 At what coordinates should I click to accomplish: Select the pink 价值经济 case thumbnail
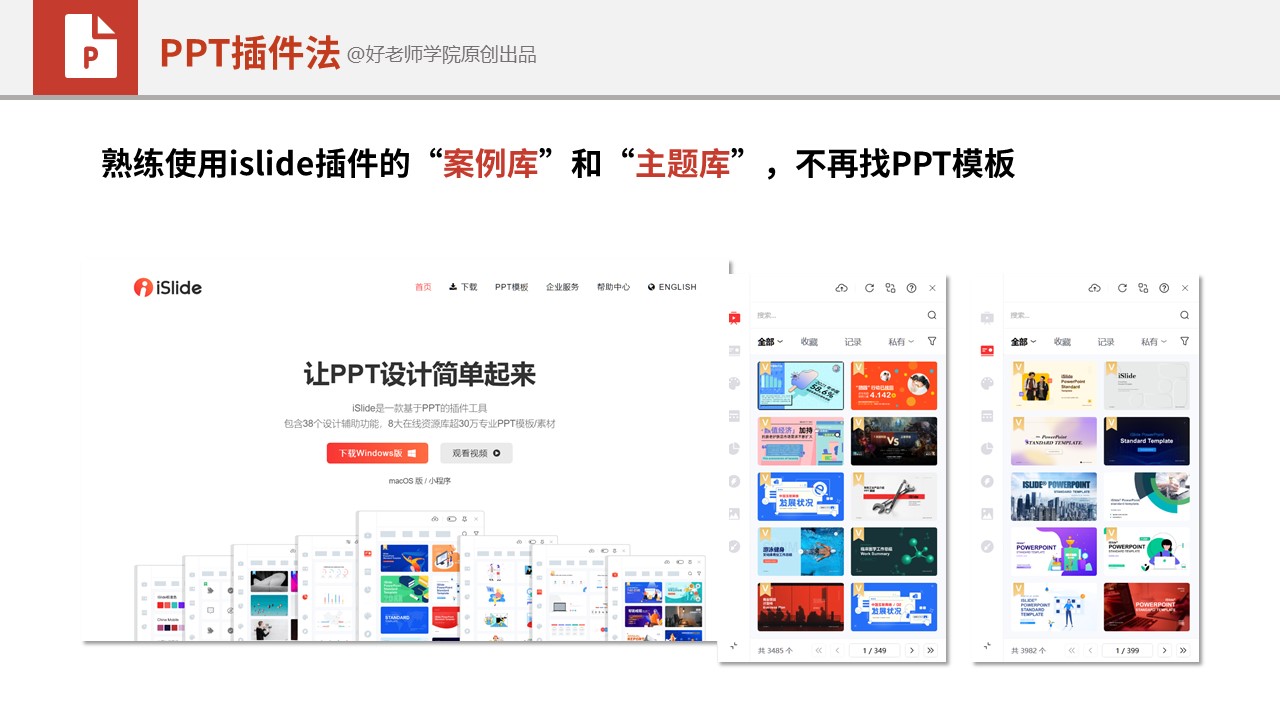click(x=801, y=441)
